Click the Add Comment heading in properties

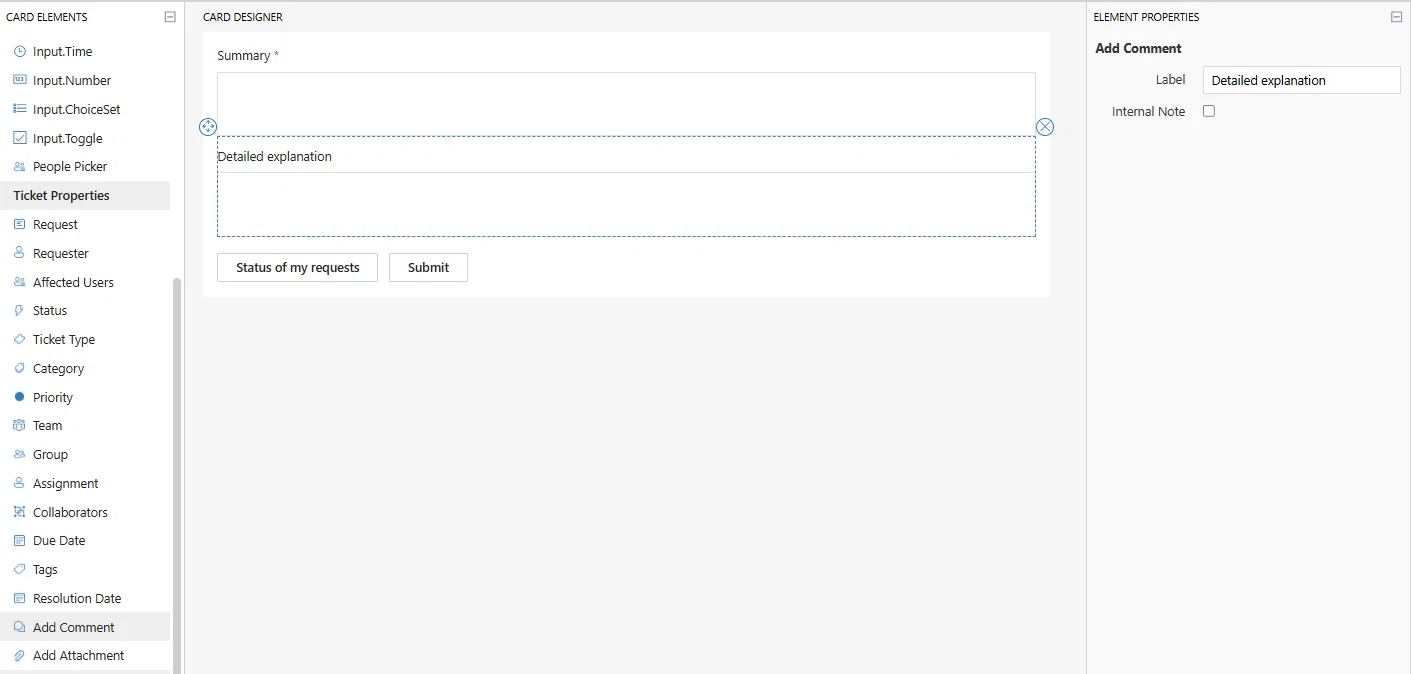1138,48
